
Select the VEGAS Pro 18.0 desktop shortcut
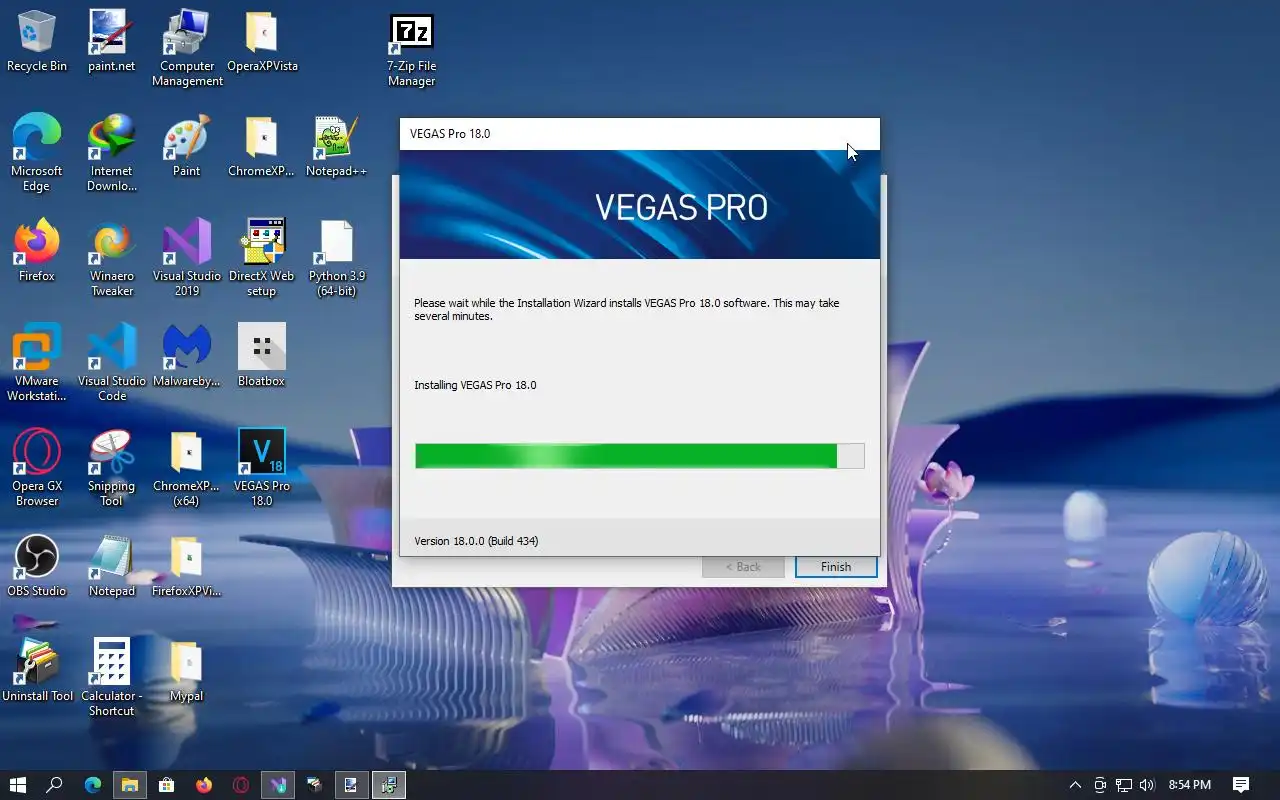(261, 468)
